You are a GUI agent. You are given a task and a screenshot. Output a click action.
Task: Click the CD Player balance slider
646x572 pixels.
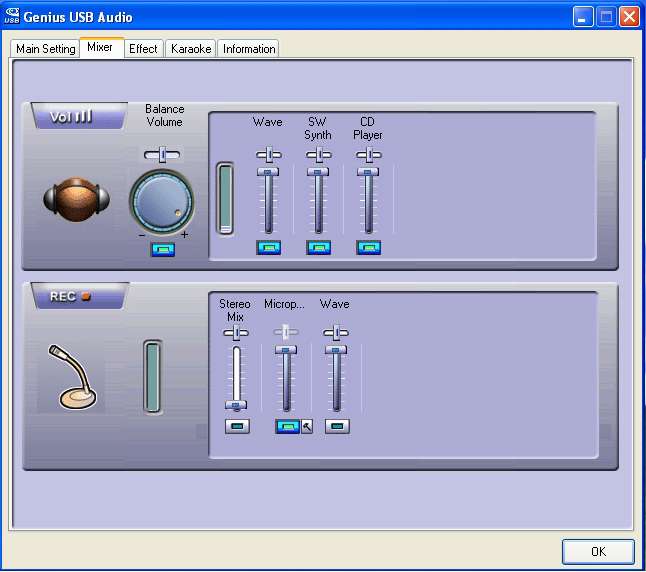point(369,155)
